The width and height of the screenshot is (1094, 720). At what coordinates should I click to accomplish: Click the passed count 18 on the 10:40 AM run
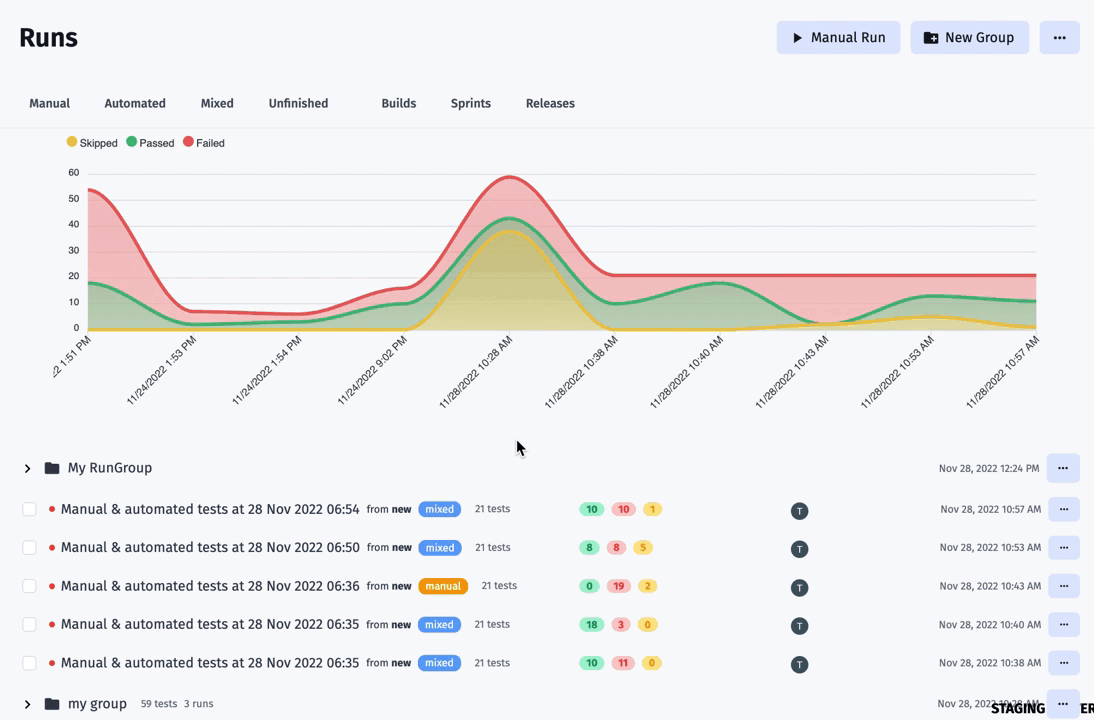[592, 624]
